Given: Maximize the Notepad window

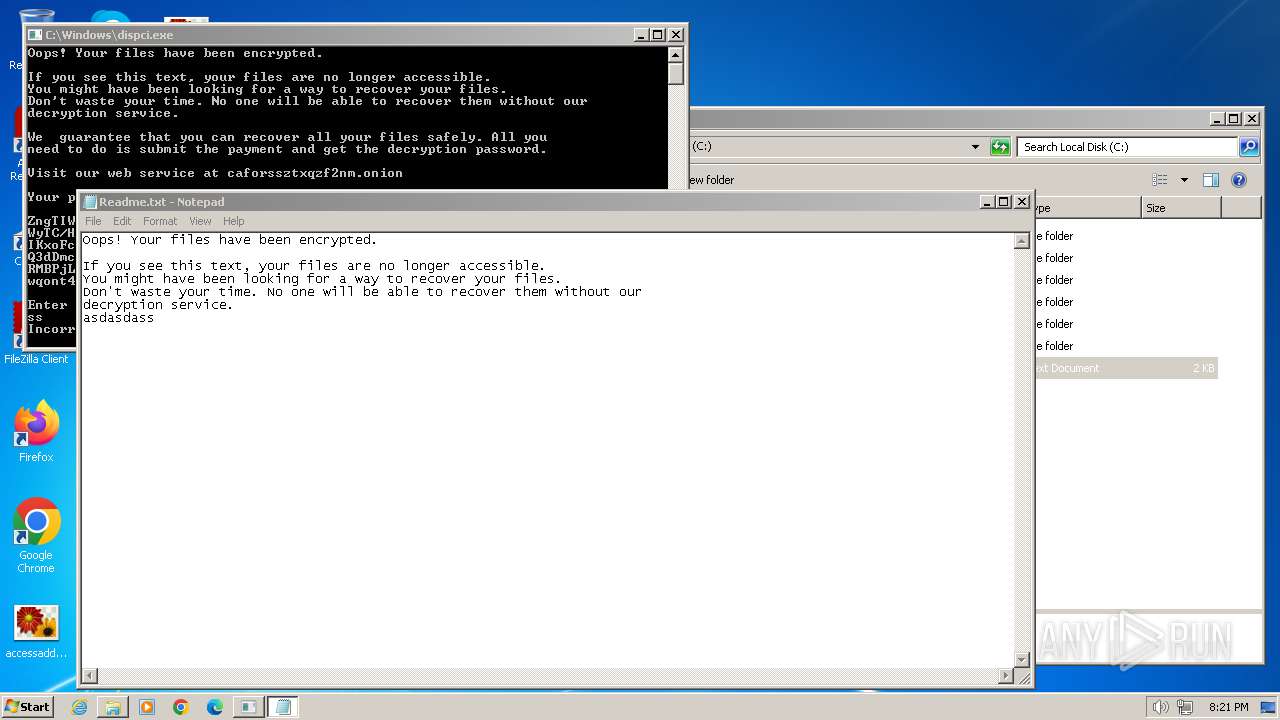Looking at the screenshot, I should (x=1004, y=202).
